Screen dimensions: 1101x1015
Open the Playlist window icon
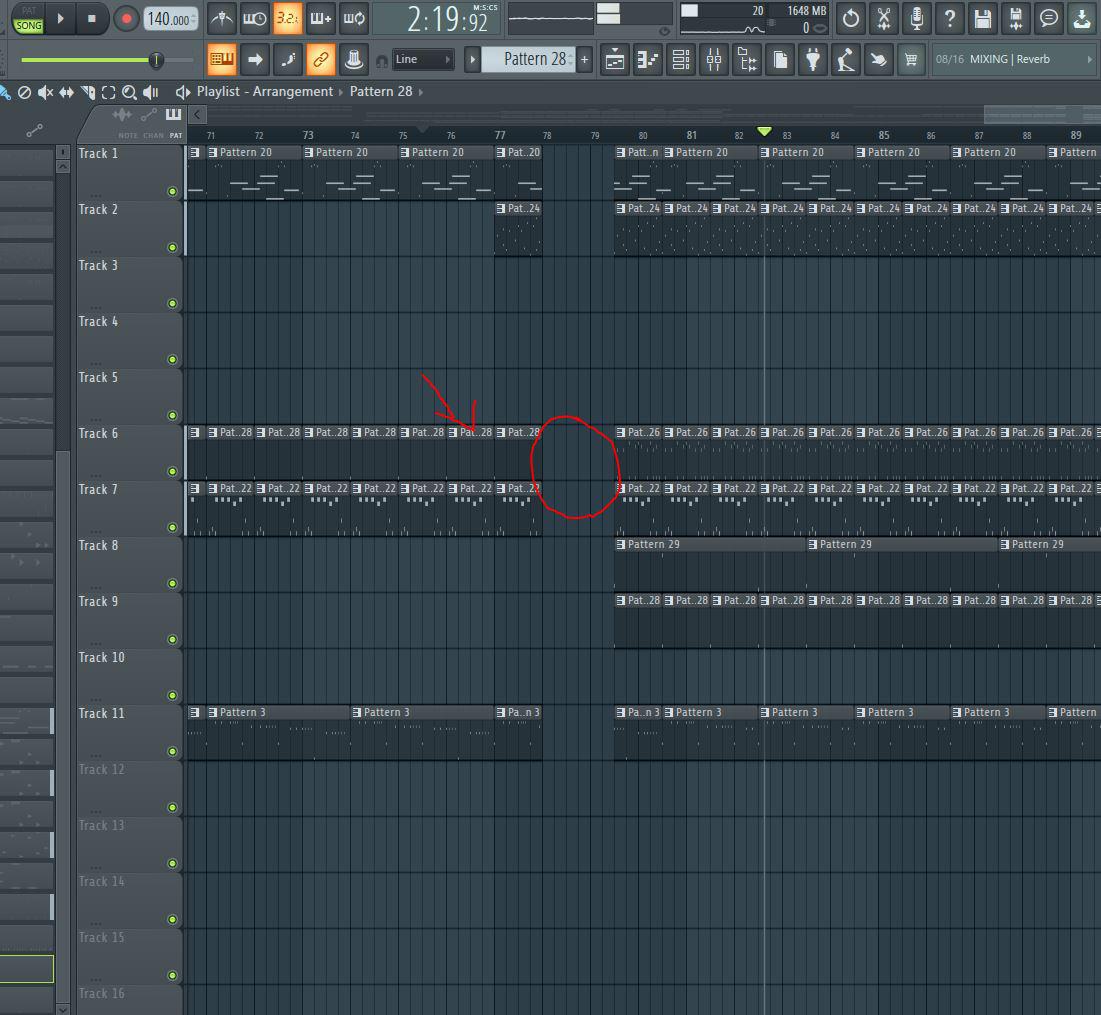coord(613,59)
